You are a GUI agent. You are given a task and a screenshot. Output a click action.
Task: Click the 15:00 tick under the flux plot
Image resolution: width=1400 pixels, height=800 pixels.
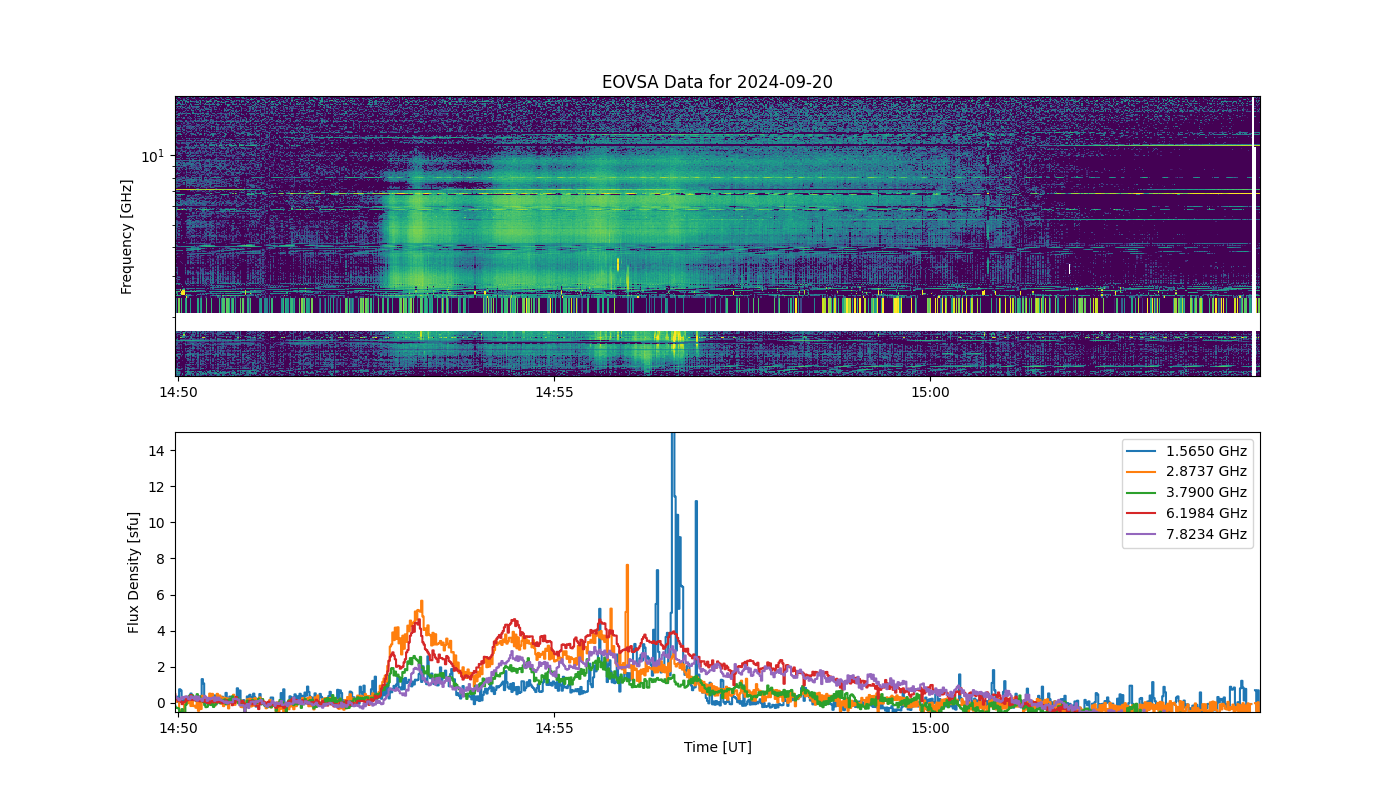tap(930, 728)
